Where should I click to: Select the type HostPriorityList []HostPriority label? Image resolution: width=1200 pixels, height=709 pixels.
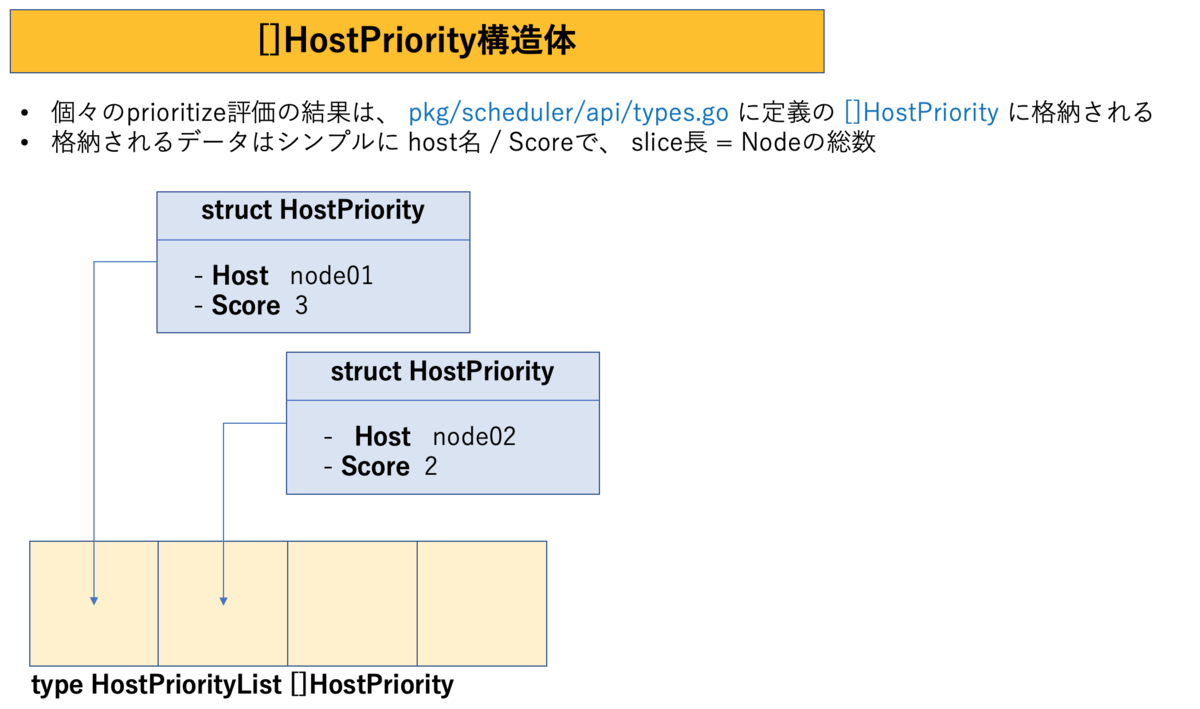(243, 685)
